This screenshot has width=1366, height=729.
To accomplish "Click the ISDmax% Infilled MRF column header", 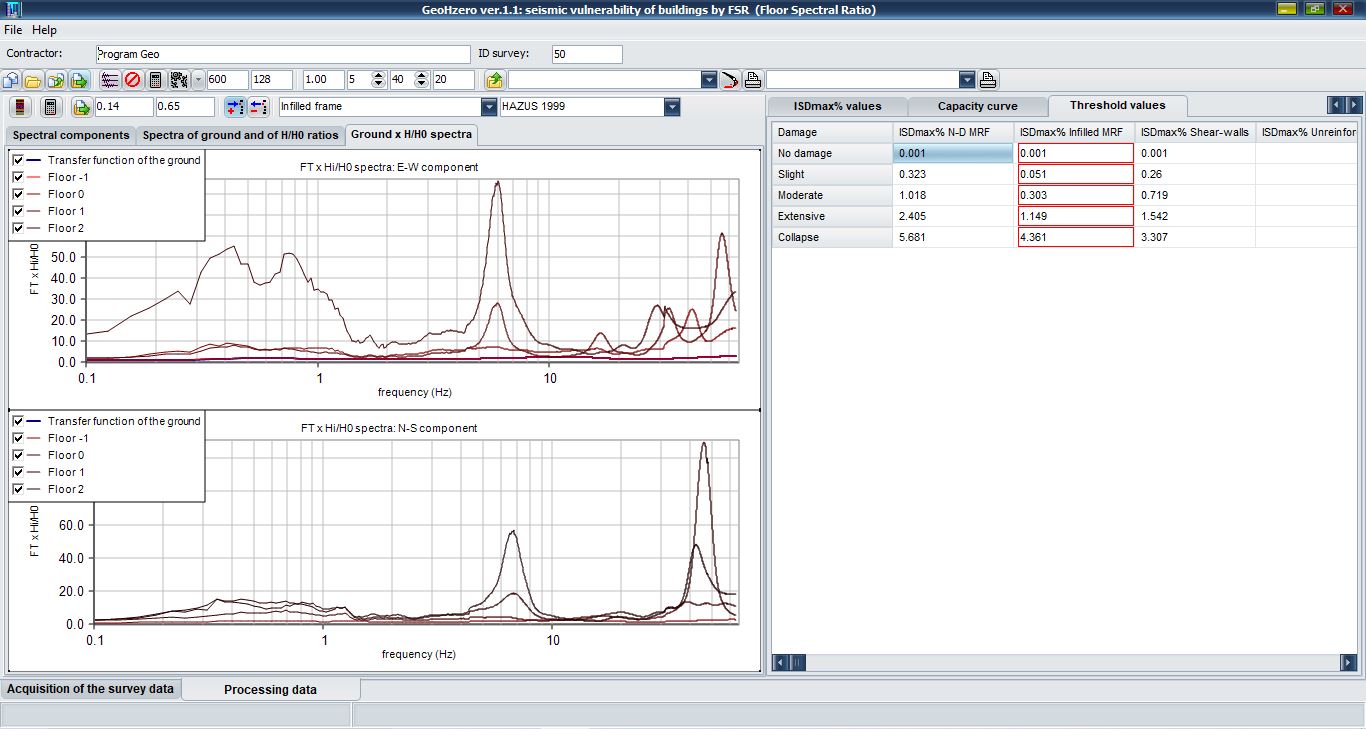I will pos(1075,132).
